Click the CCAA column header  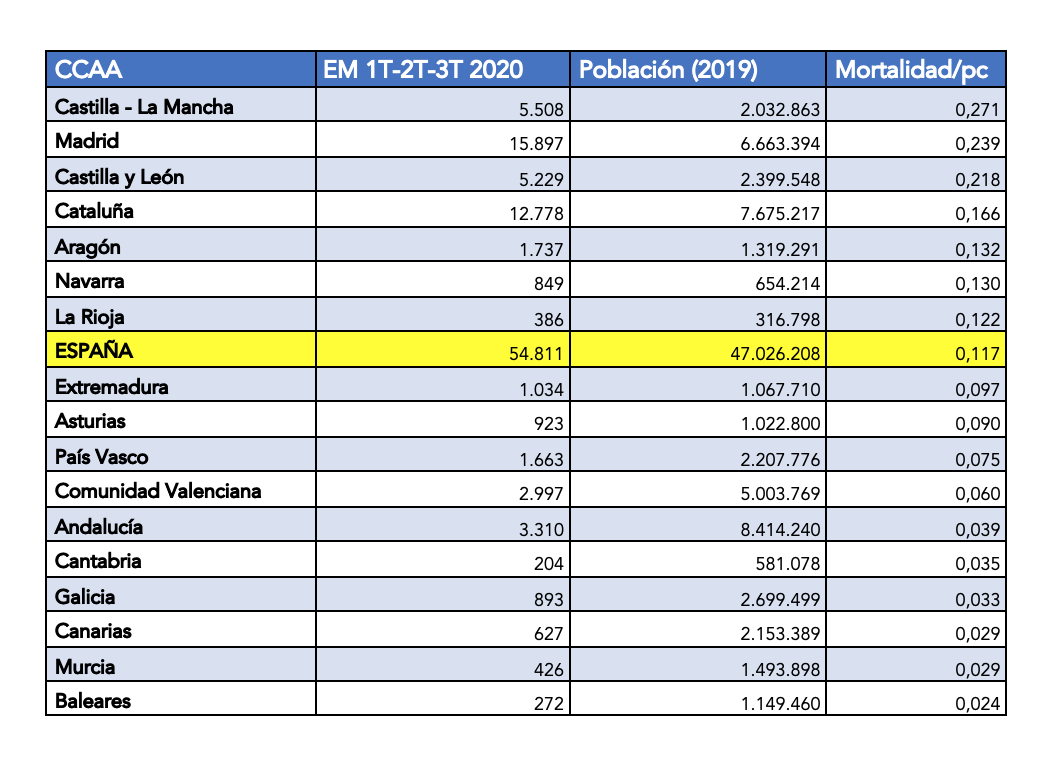(x=89, y=70)
